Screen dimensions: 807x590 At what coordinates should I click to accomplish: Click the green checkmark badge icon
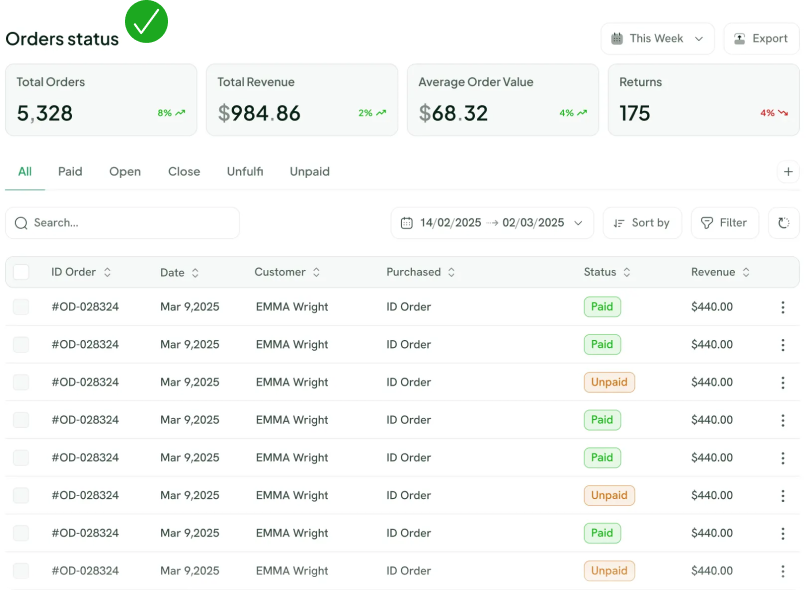pyautogui.click(x=147, y=22)
